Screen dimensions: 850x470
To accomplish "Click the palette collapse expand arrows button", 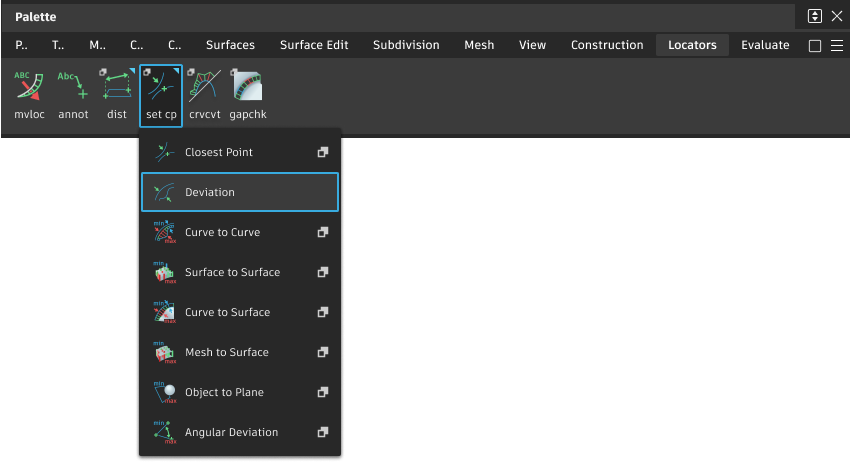I will coord(815,16).
